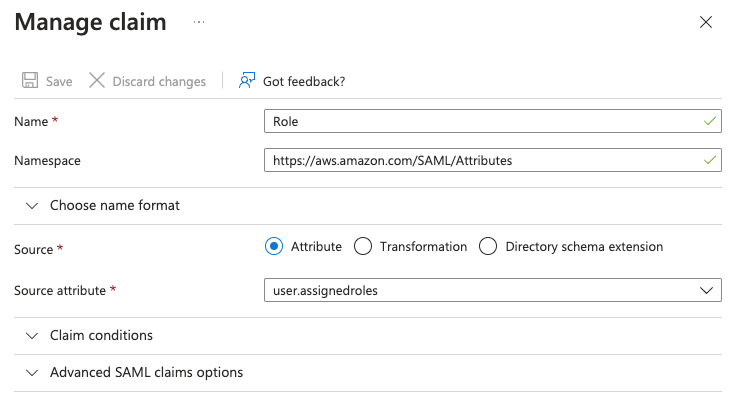Image resolution: width=735 pixels, height=410 pixels.
Task: Close the Manage claim pane
Action: click(706, 22)
